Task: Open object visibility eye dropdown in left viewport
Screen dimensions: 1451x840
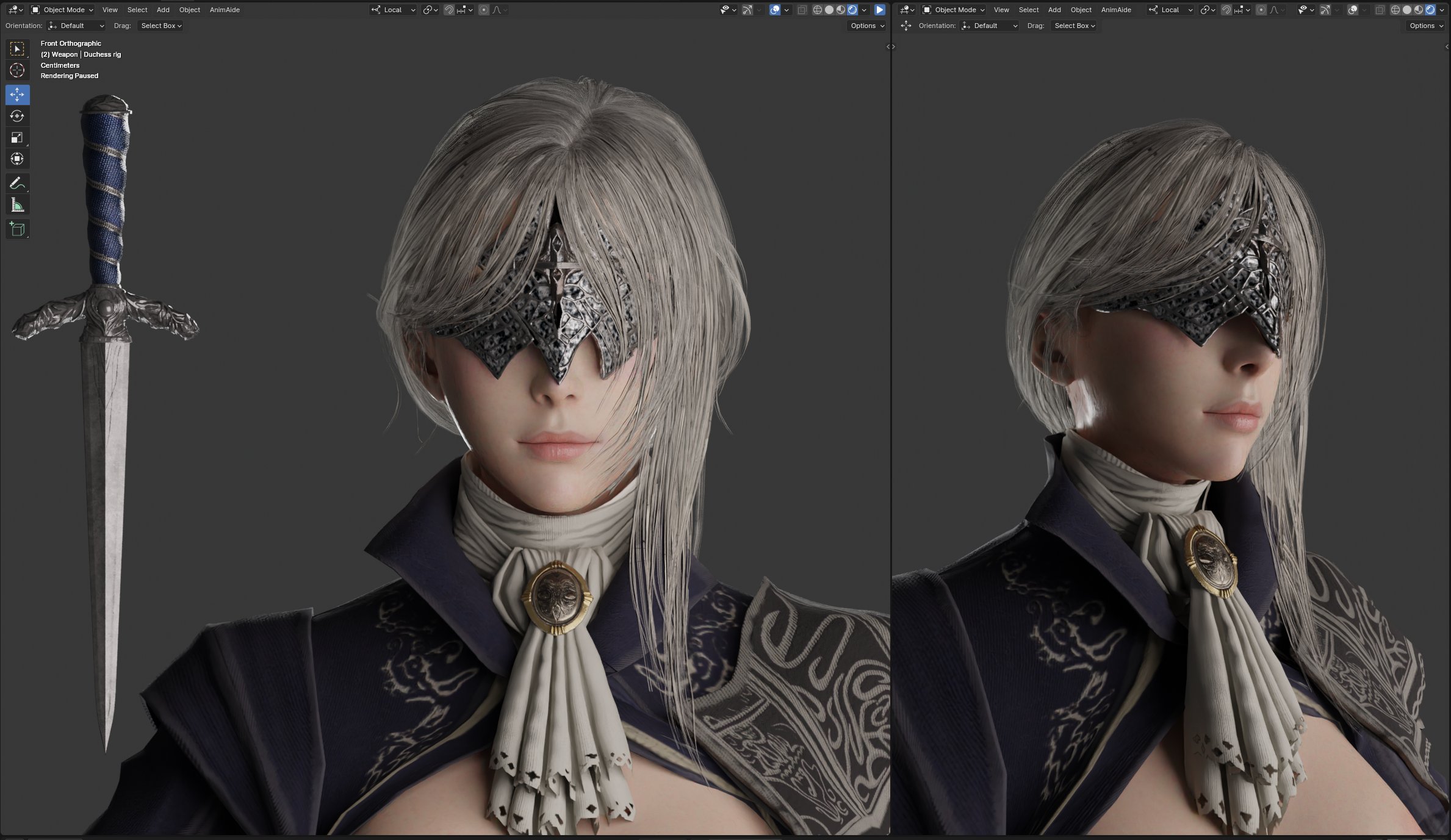Action: click(x=729, y=10)
